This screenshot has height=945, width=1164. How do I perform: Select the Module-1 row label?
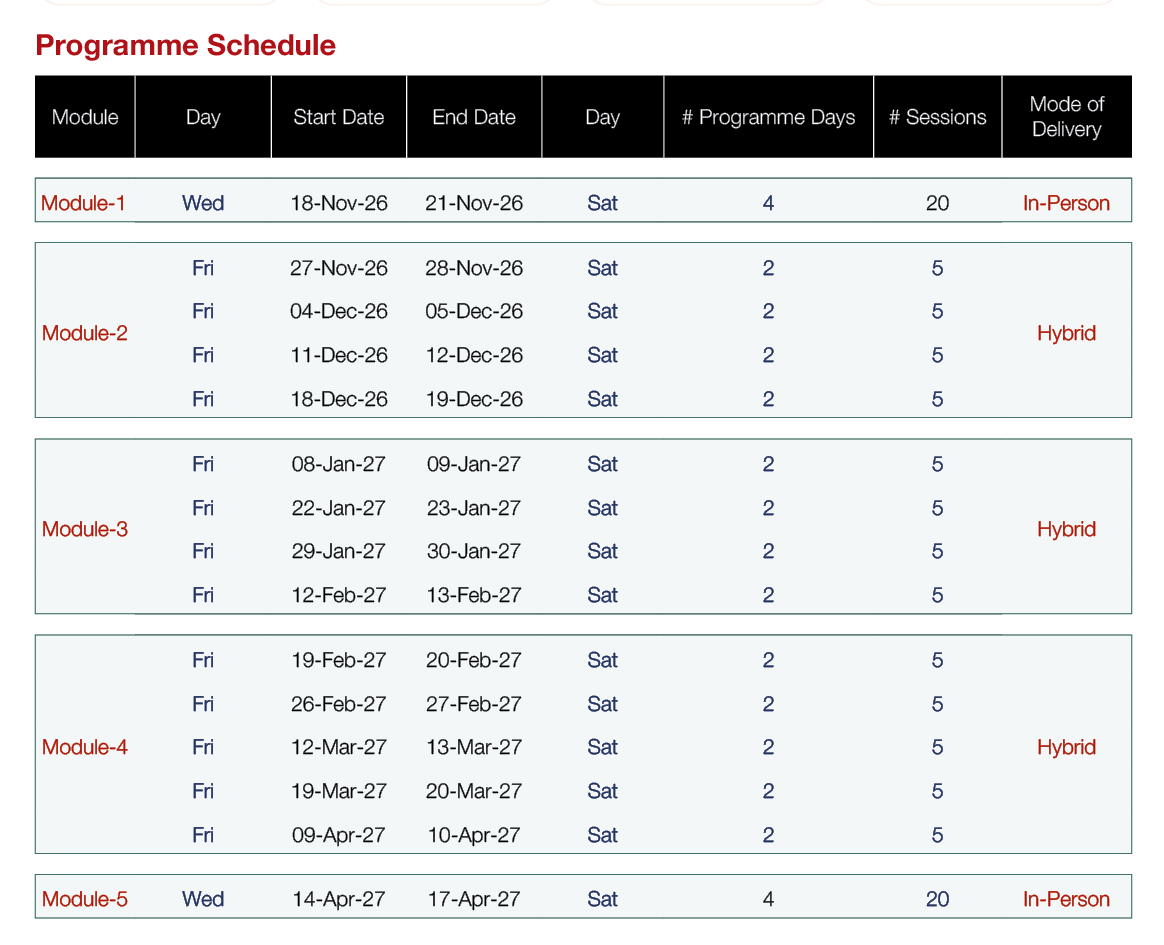pos(83,203)
